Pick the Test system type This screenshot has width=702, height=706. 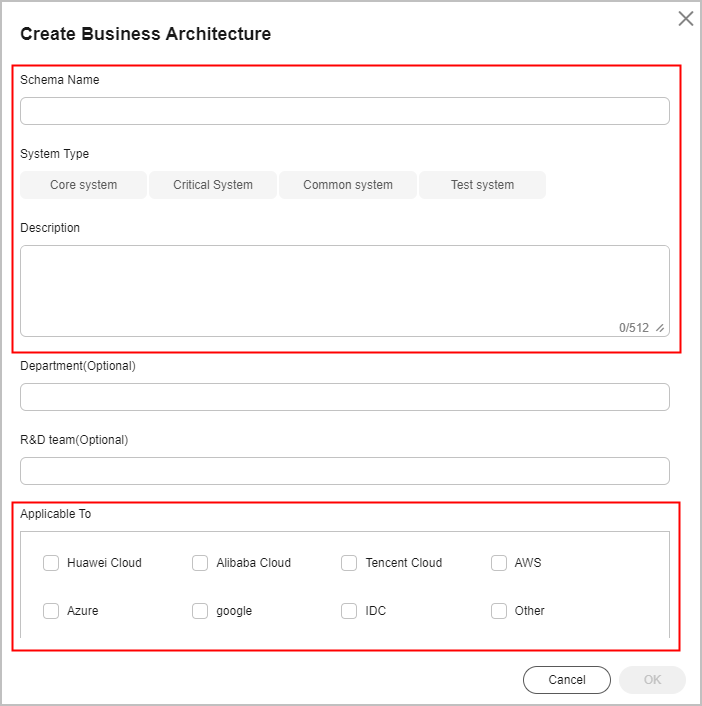[x=482, y=185]
